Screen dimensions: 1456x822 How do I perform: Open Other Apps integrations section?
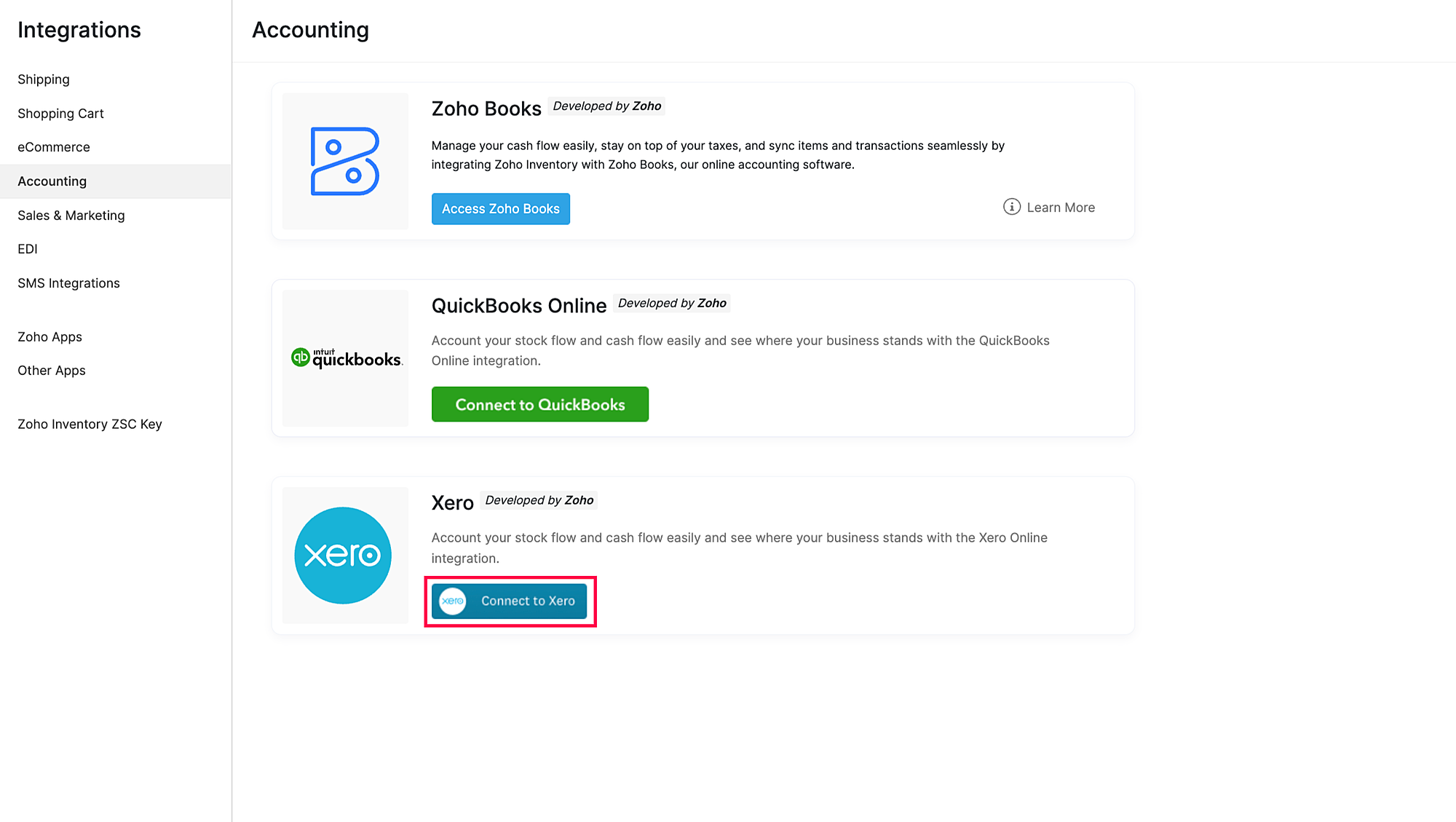coord(52,370)
